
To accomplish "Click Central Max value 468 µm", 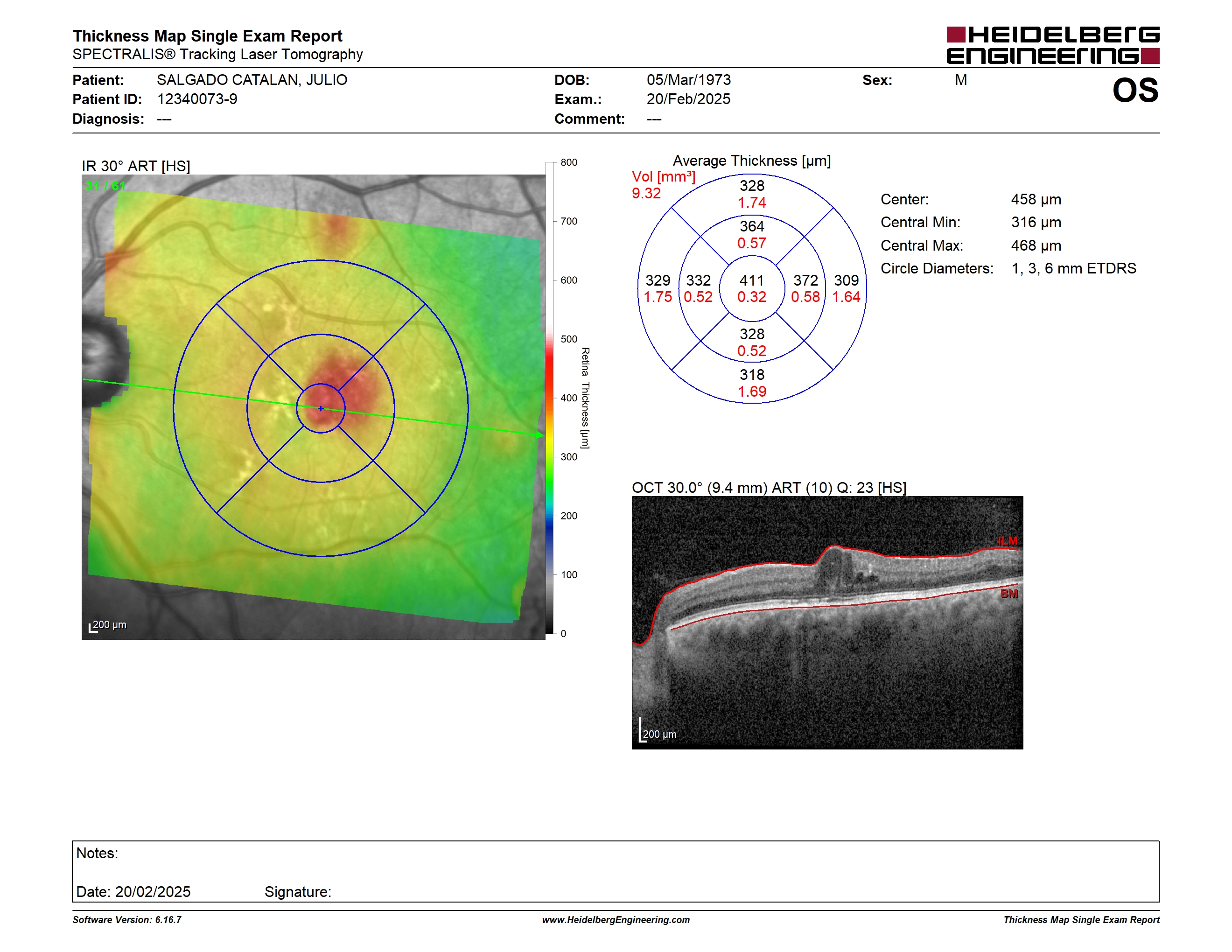I will [1036, 246].
